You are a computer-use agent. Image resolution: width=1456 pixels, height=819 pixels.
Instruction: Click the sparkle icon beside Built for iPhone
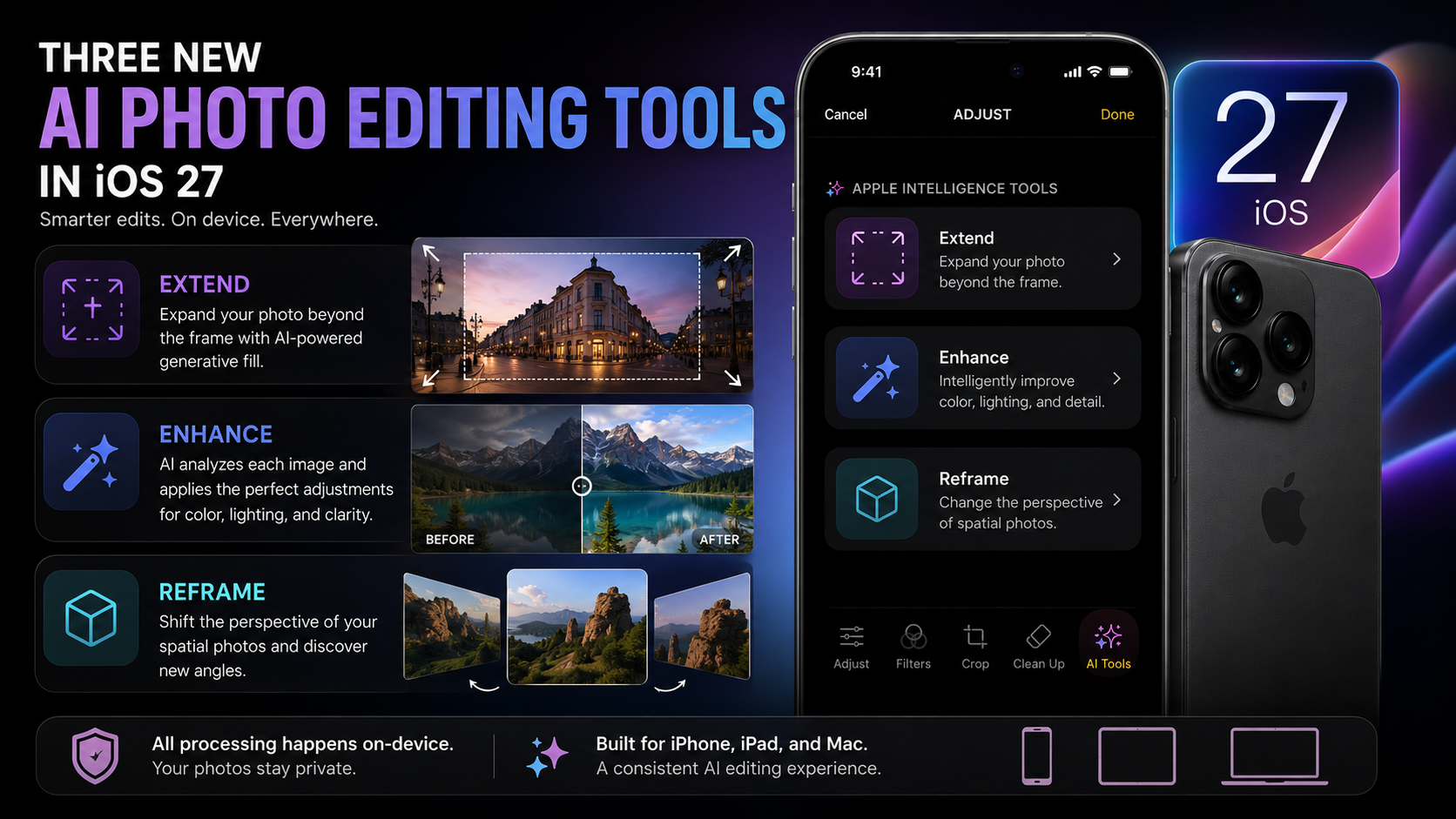tap(547, 755)
